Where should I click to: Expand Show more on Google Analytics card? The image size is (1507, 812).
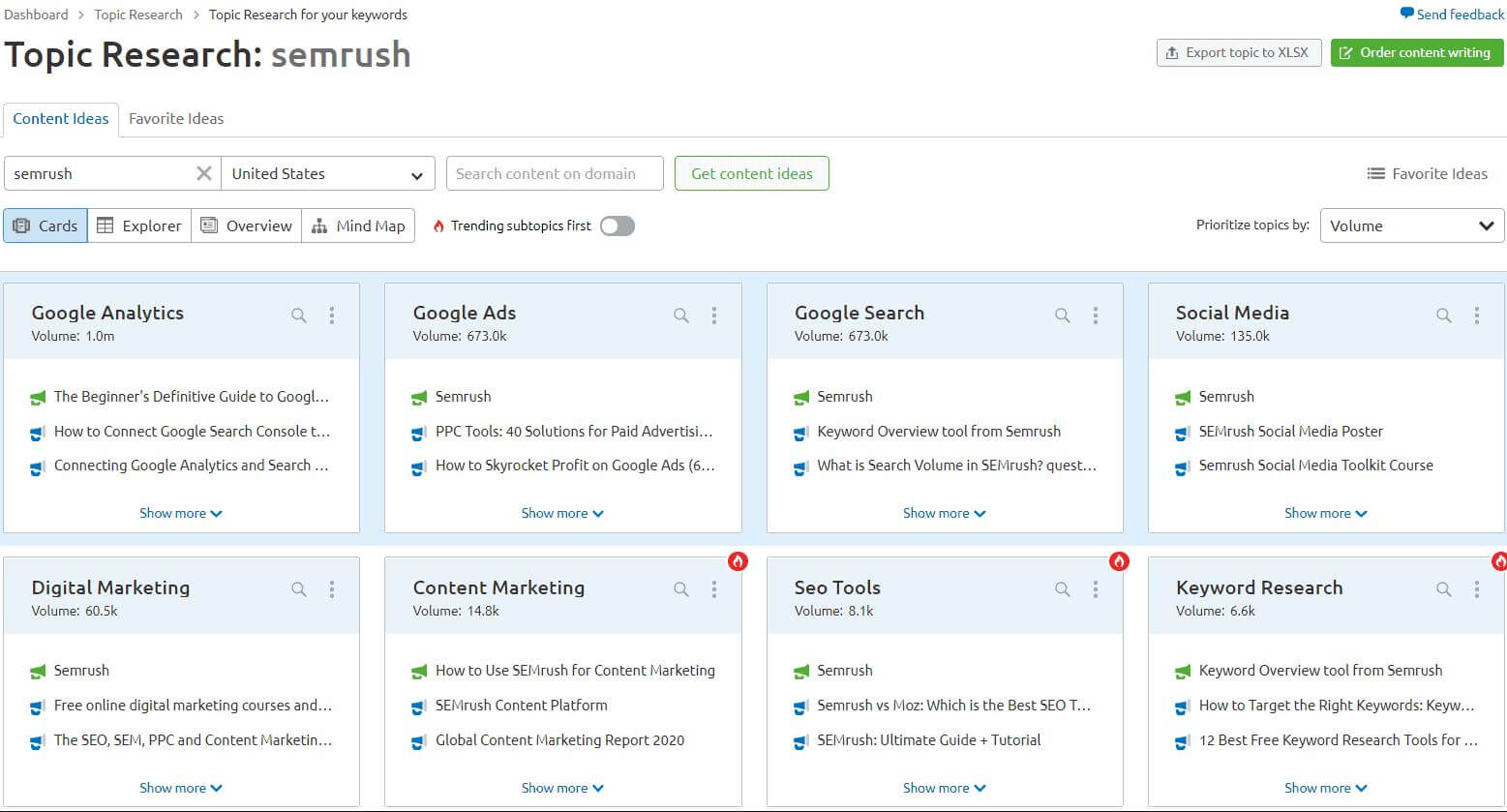point(181,513)
